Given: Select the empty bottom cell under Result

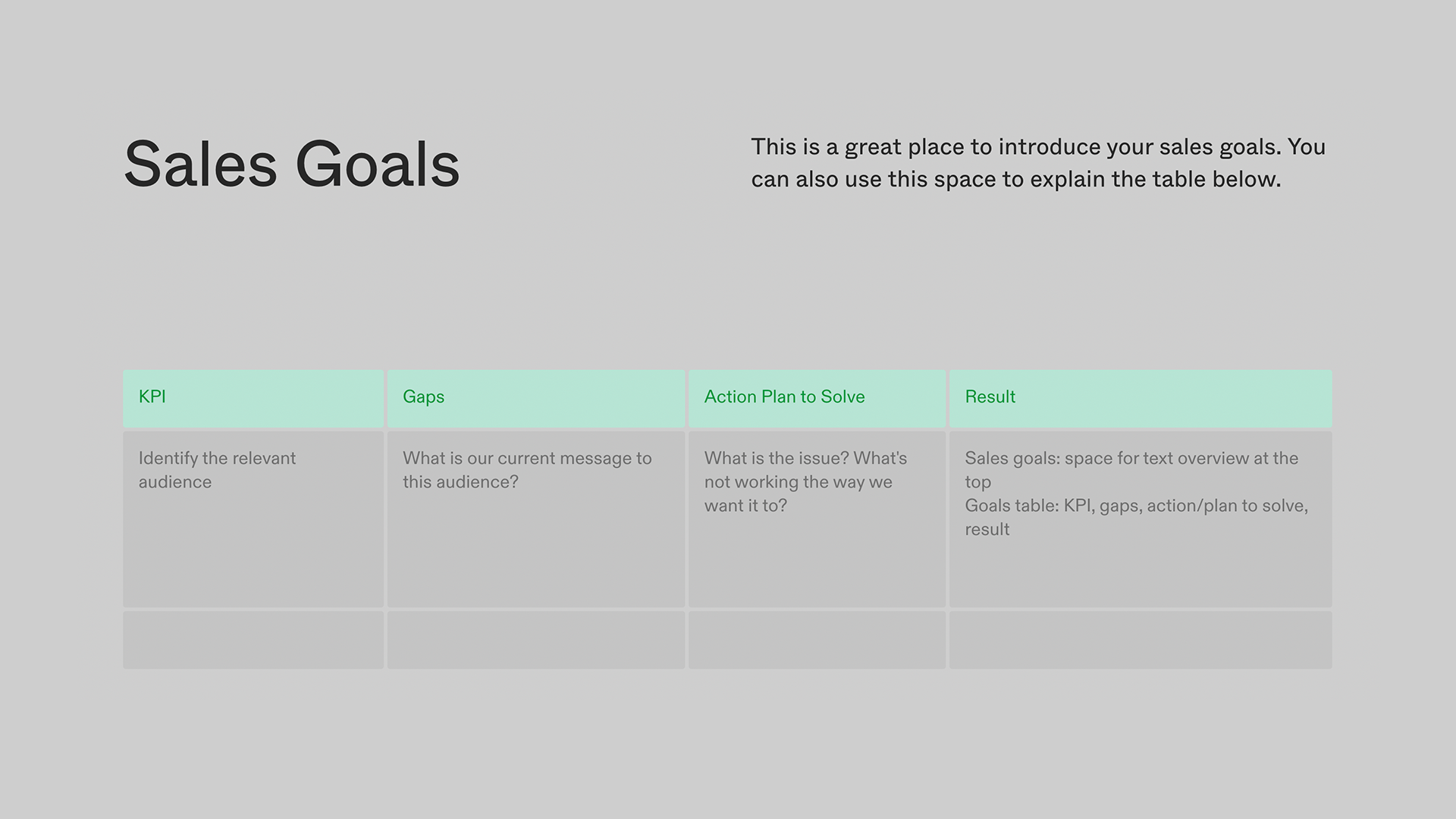Looking at the screenshot, I should coord(1140,640).
